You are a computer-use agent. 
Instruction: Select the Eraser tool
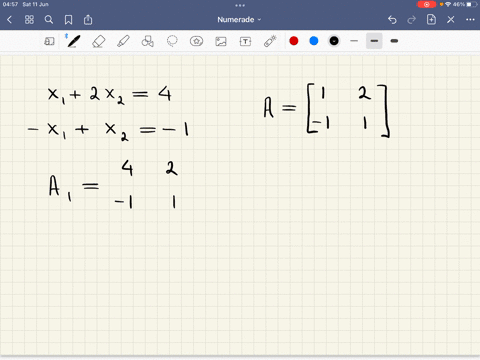pos(98,41)
